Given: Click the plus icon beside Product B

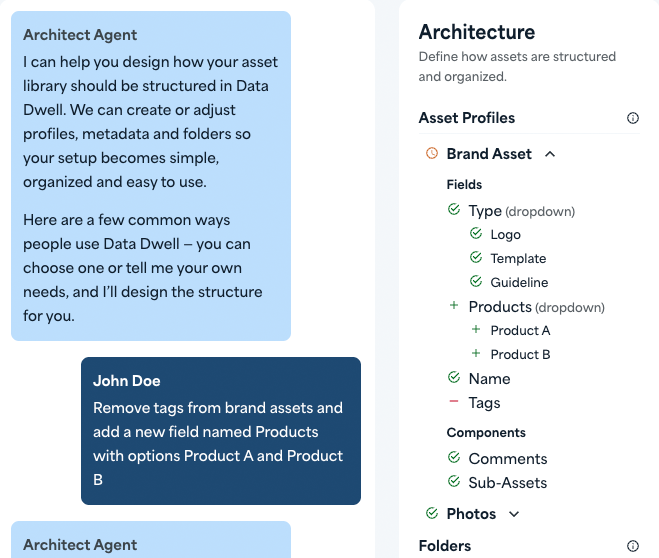Looking at the screenshot, I should pos(476,354).
